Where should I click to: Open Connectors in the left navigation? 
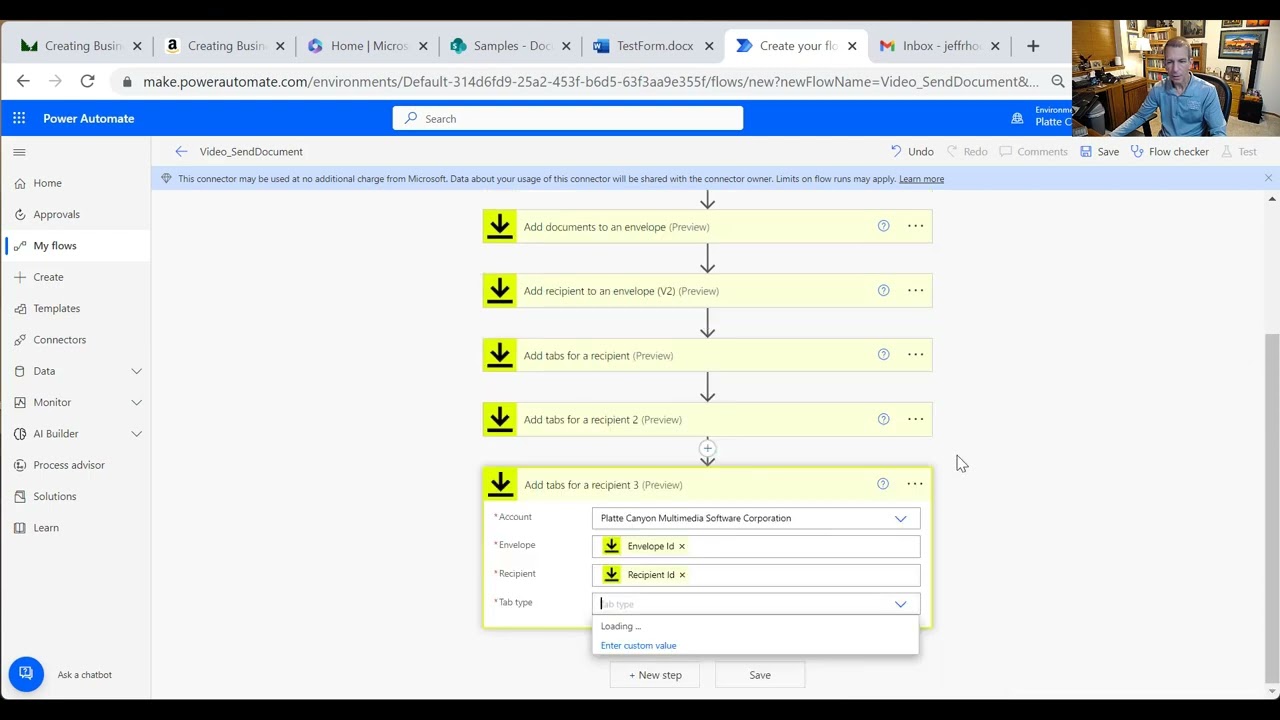pos(76,339)
